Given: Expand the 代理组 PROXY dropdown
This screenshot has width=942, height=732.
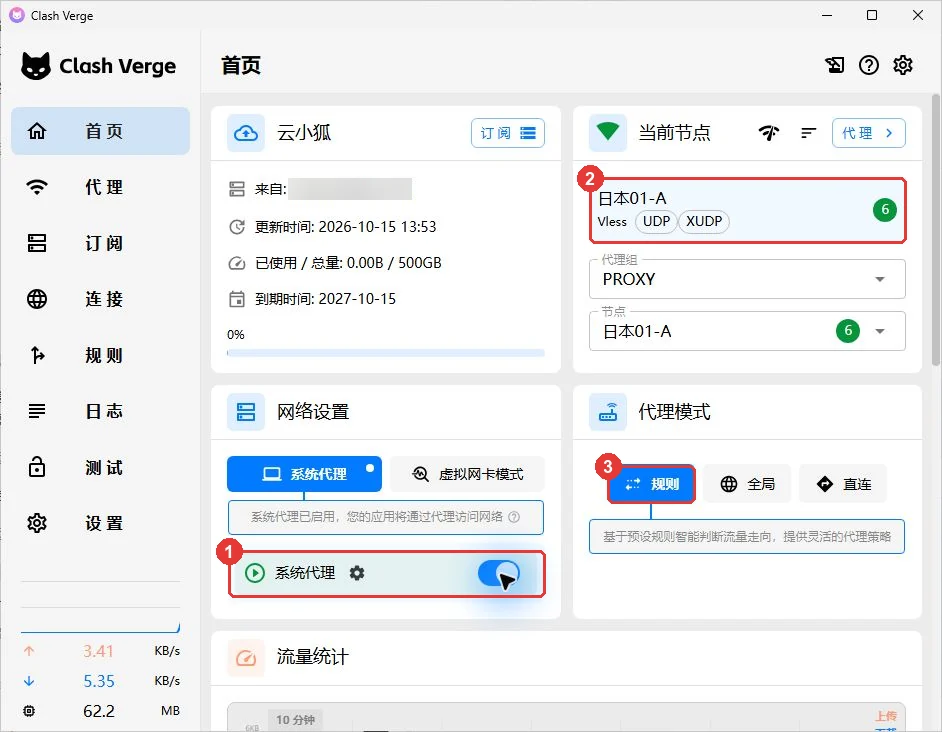Looking at the screenshot, I should (747, 279).
